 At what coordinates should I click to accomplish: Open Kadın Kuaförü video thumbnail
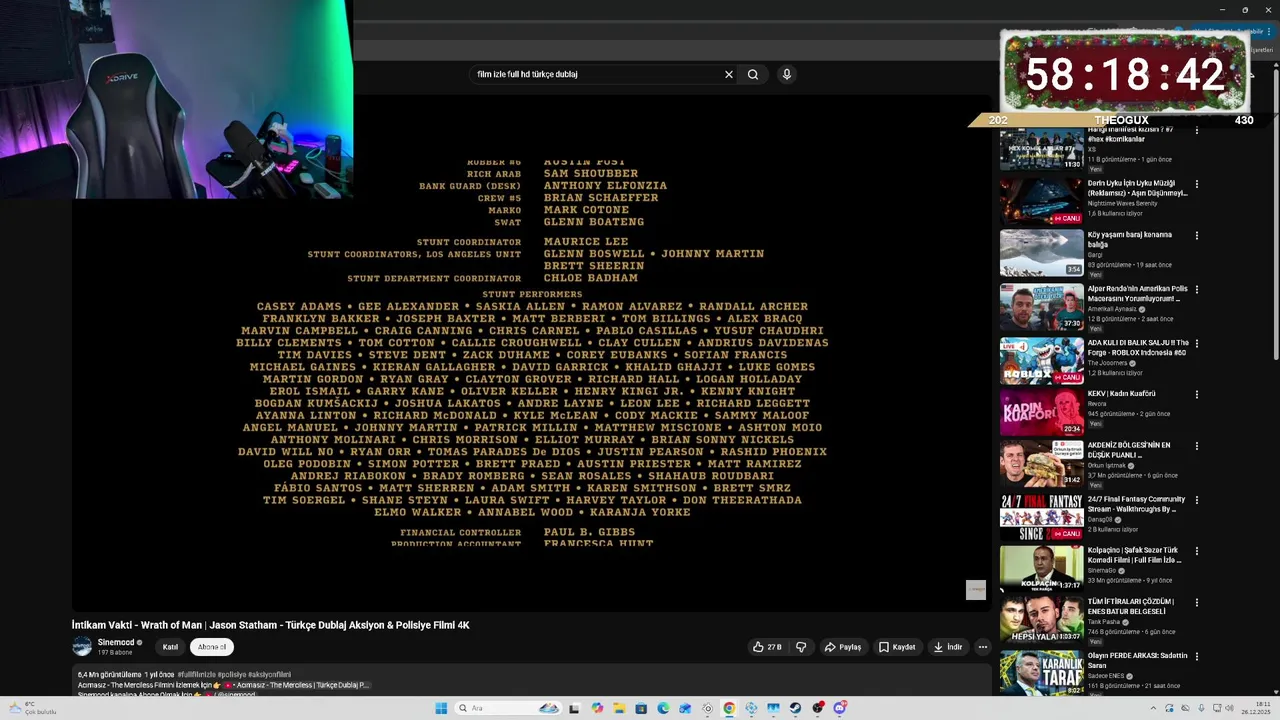coord(1041,412)
